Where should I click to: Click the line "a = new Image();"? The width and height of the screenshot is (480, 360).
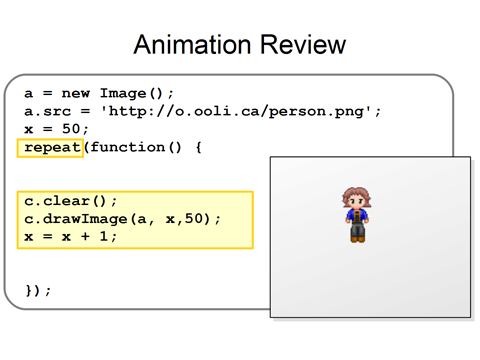coord(99,93)
